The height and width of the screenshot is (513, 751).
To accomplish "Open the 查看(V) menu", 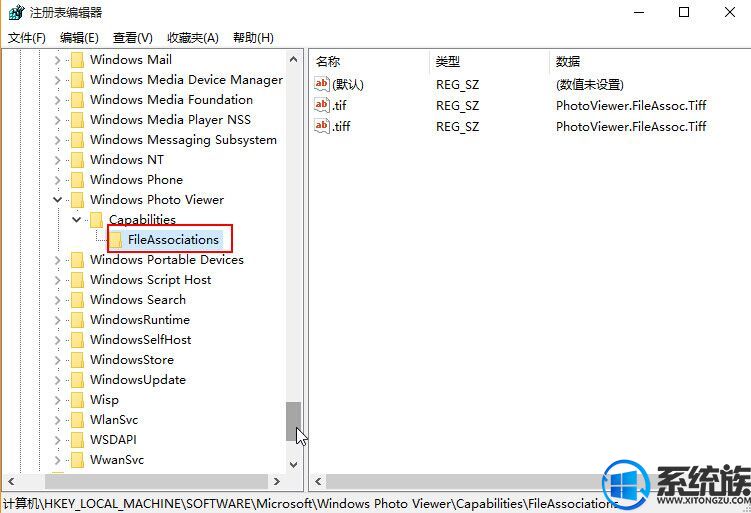I will [x=133, y=38].
